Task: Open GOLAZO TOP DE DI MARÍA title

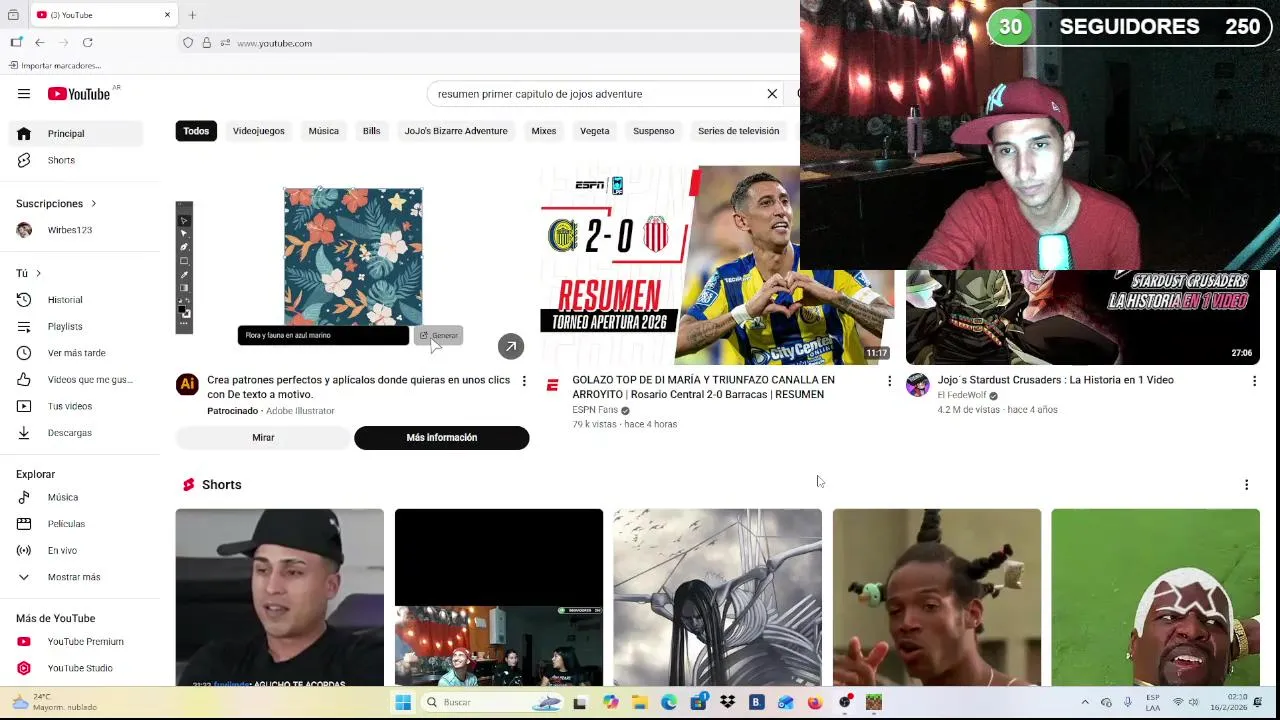Action: click(703, 387)
